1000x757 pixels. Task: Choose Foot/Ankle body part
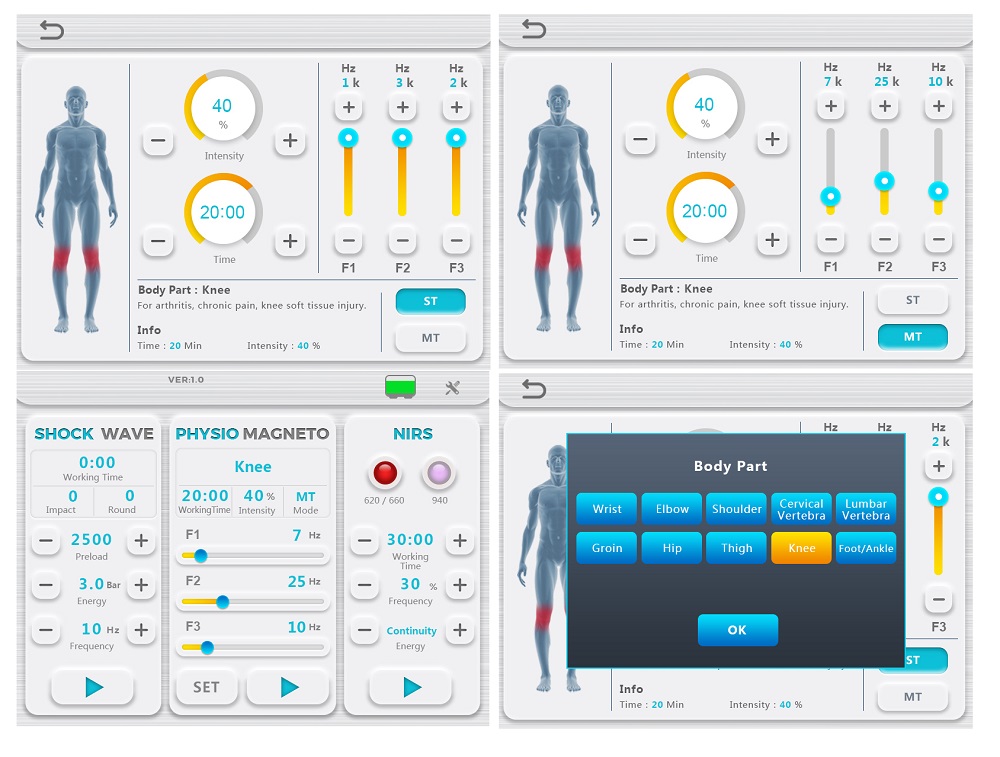[865, 548]
